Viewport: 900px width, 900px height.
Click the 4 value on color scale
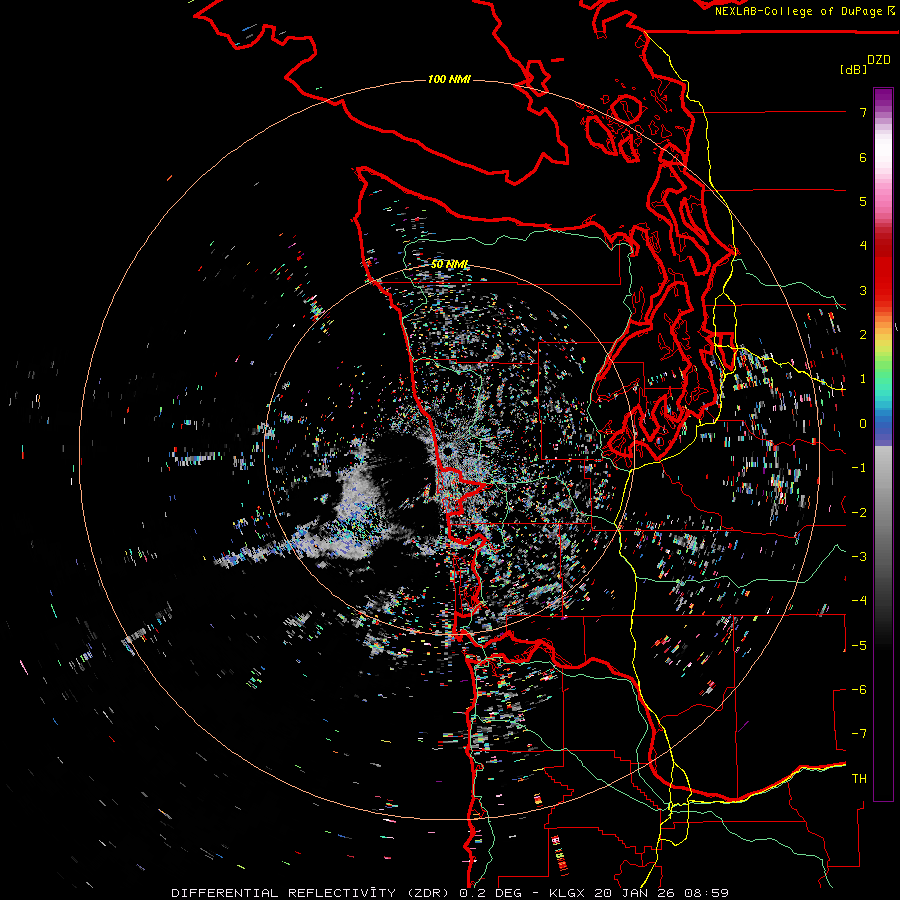pyautogui.click(x=863, y=246)
